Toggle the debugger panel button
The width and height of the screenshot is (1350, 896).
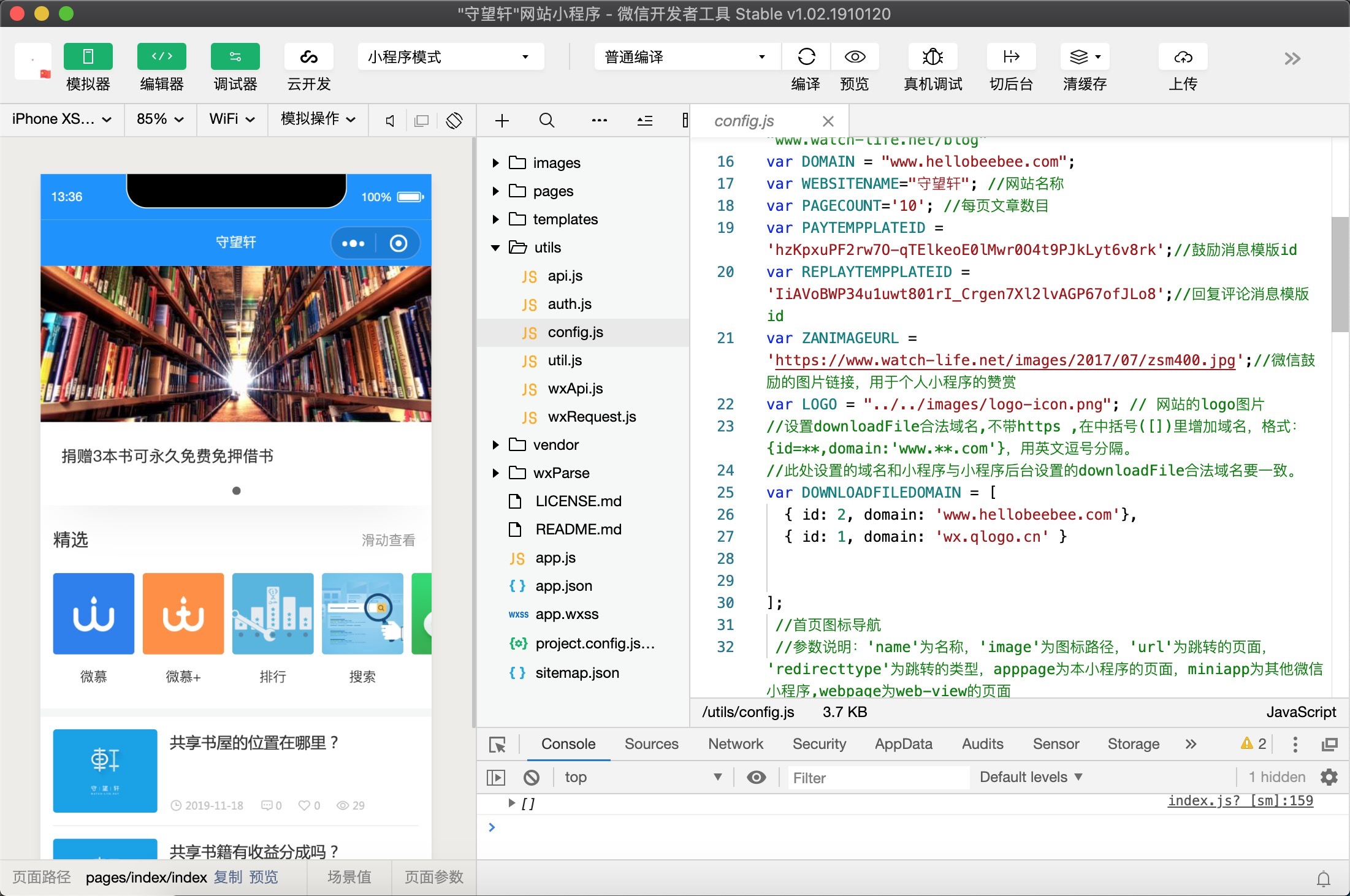pyautogui.click(x=235, y=57)
